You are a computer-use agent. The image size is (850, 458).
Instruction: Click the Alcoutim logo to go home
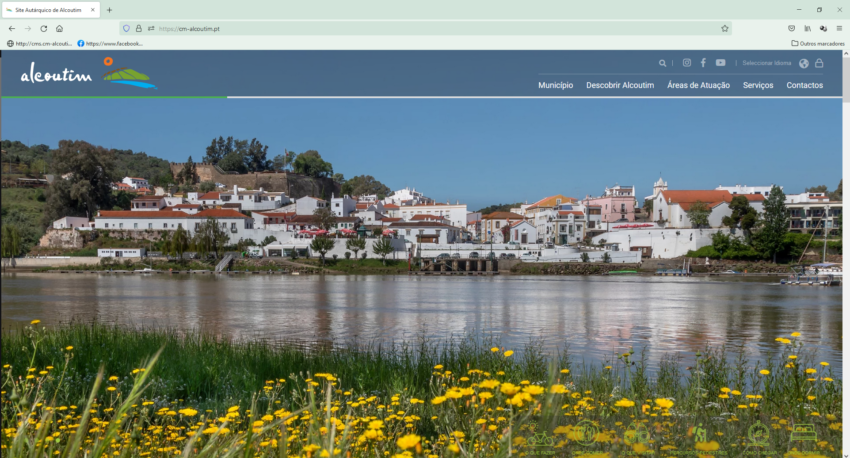pos(88,74)
